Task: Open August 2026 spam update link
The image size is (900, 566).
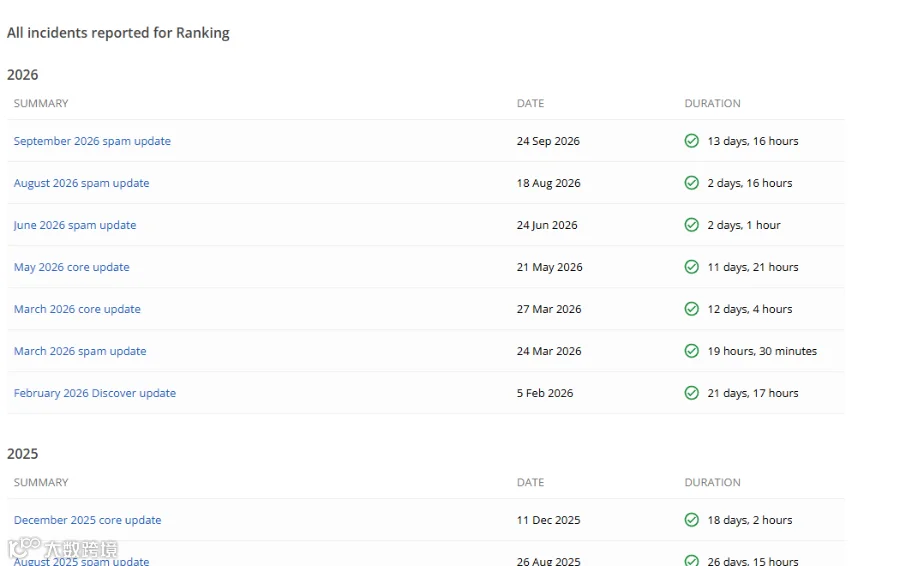Action: 82,183
